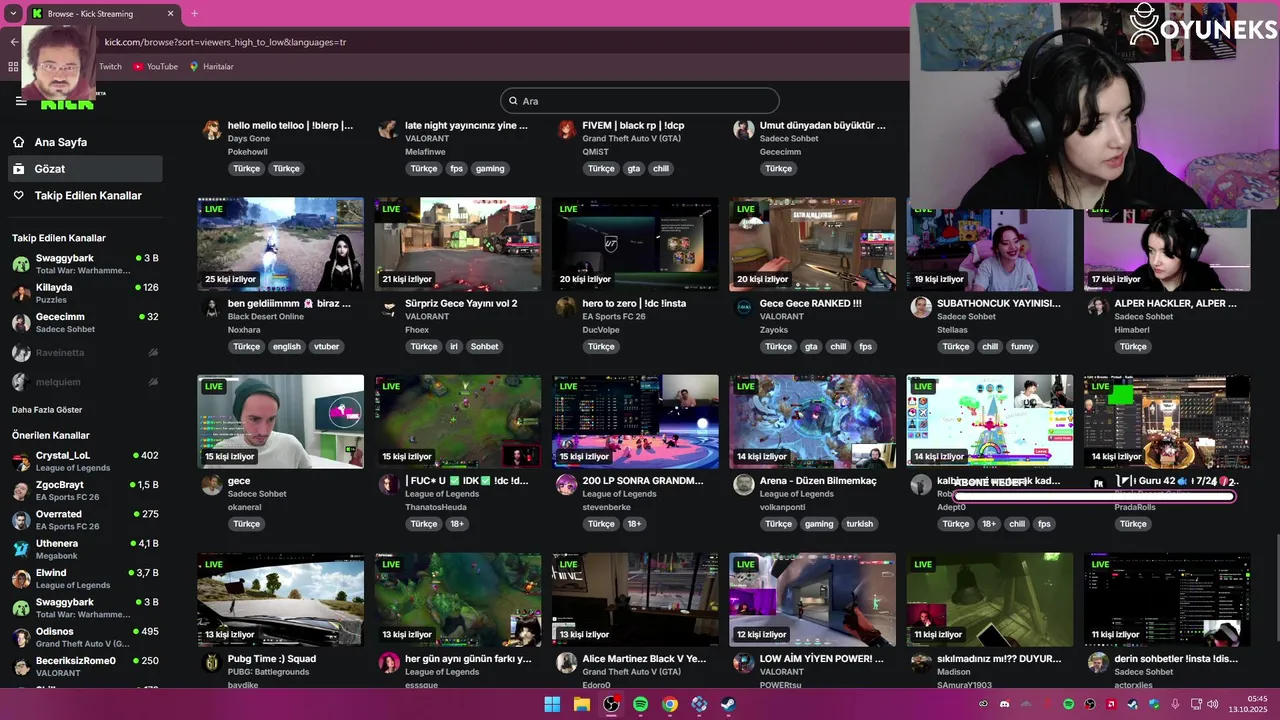The height and width of the screenshot is (720, 1280).
Task: Open Odisnos in recommended channels
Action: (x=84, y=637)
